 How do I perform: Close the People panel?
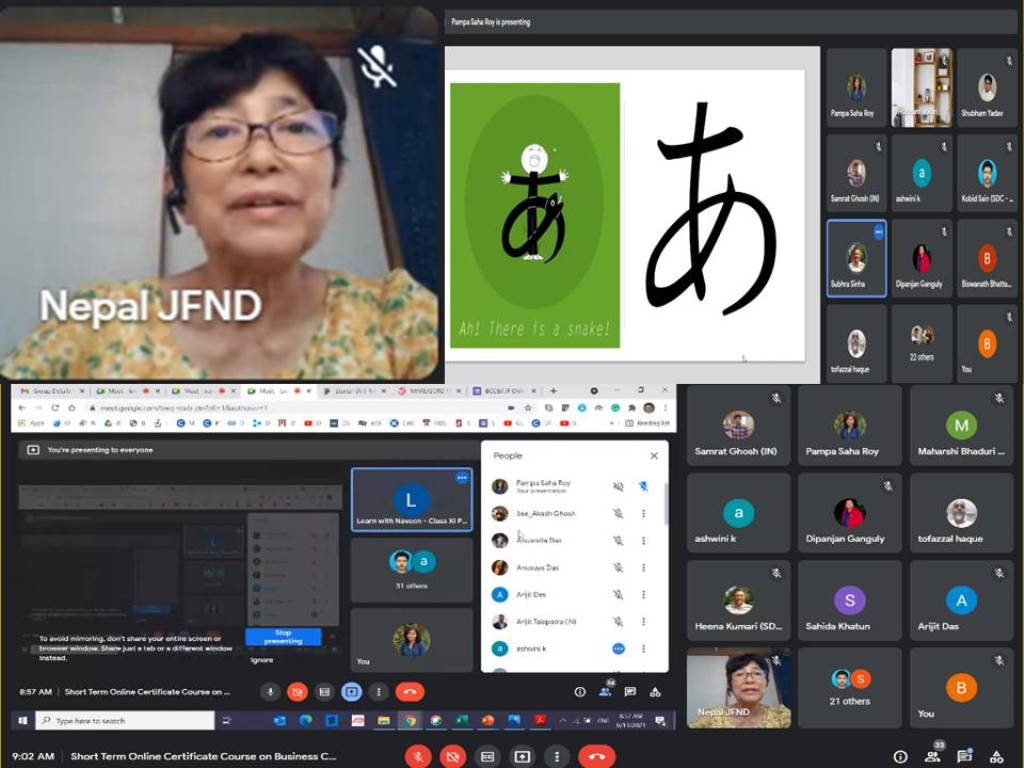tap(654, 456)
